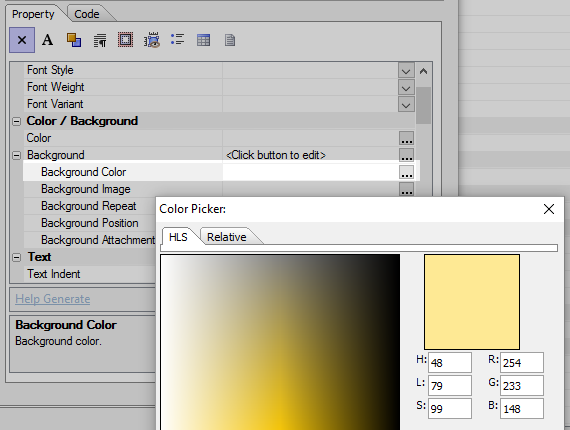Select the box border properties icon

[125, 40]
